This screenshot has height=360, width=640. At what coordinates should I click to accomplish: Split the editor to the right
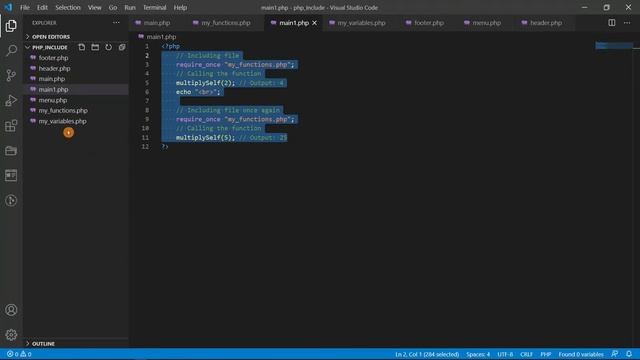coord(611,23)
